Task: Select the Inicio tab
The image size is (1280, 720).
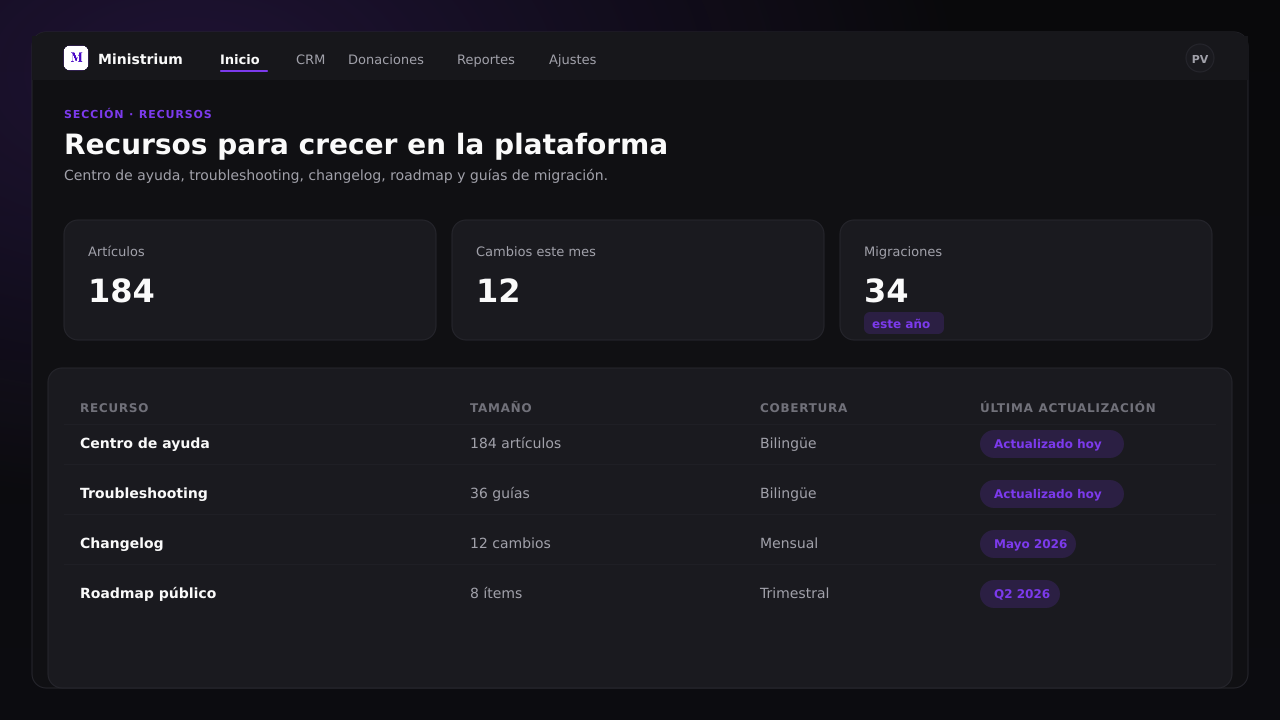Action: [x=240, y=59]
